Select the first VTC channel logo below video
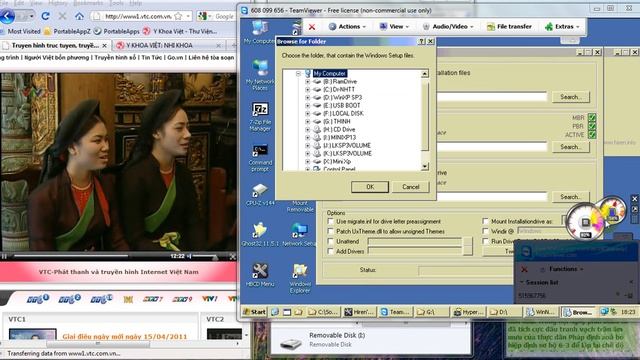Screen dimensions: 640x360 point(38,299)
